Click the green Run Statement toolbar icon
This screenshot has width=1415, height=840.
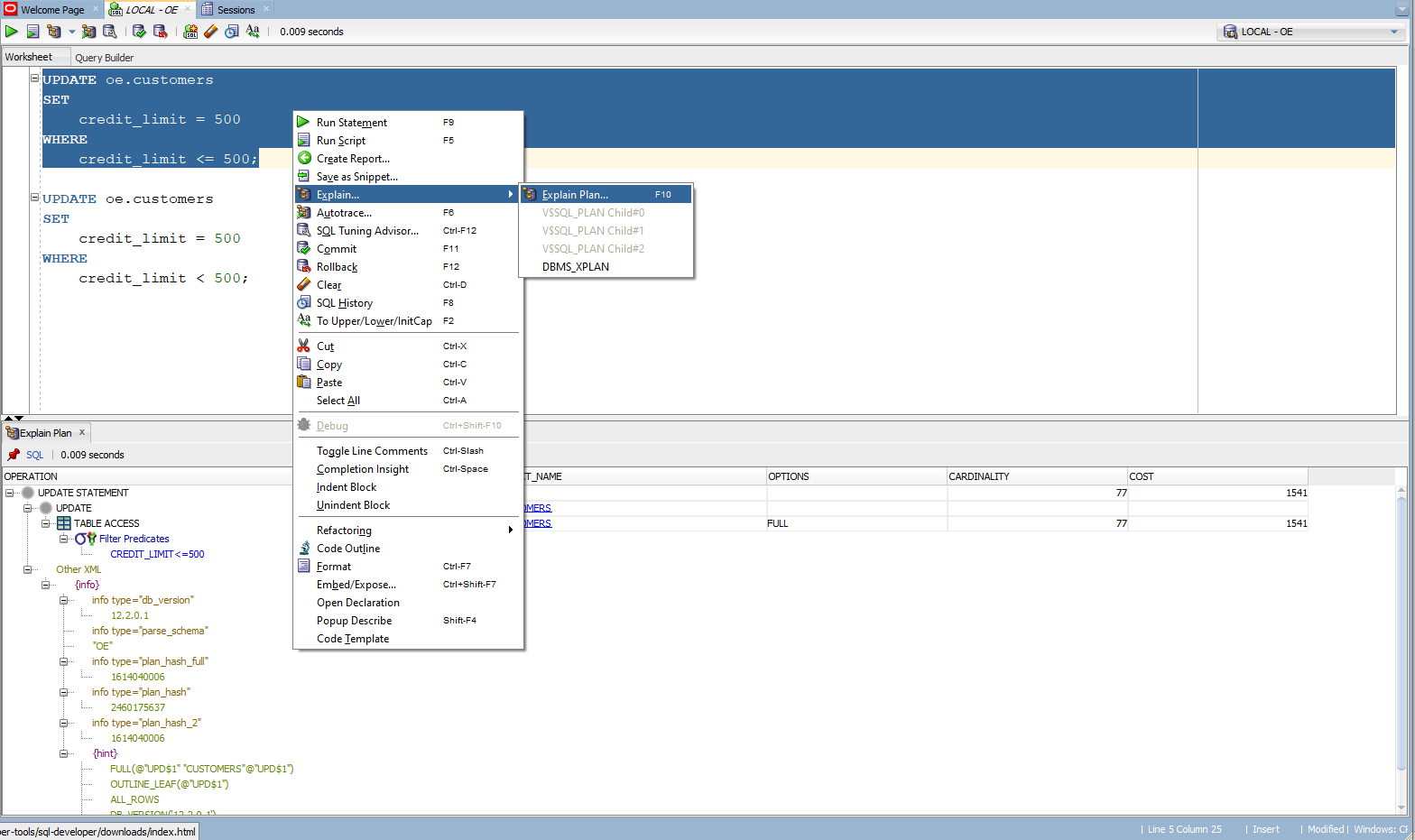coord(12,32)
